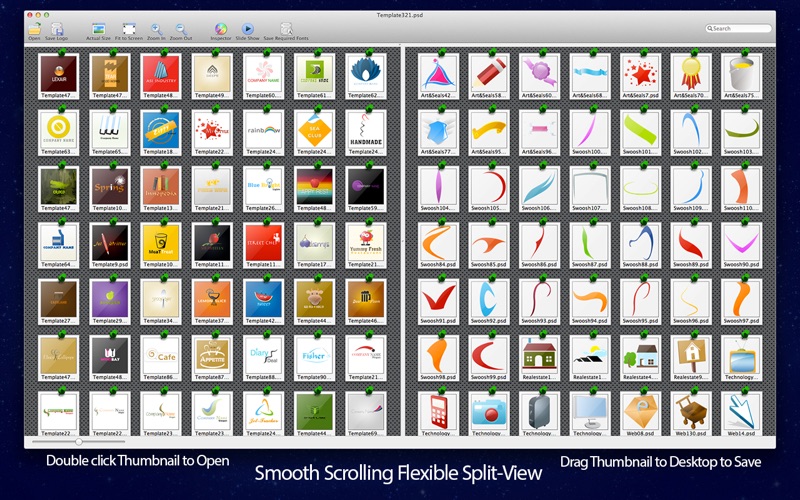Select the blue camera Technology thumbnail
Viewport: 800px width, 500px height.
point(489,414)
